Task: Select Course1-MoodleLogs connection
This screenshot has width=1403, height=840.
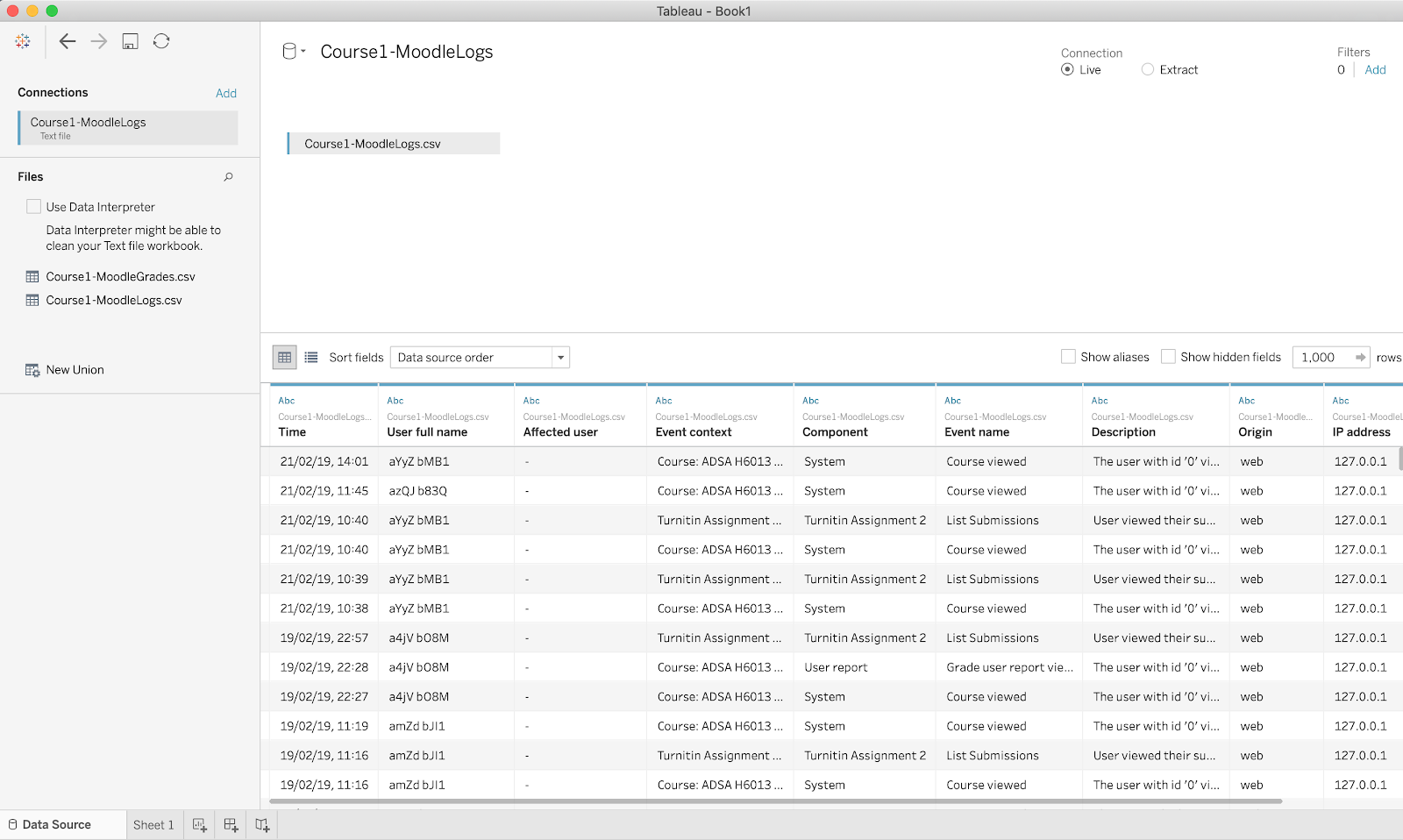Action: coord(128,128)
